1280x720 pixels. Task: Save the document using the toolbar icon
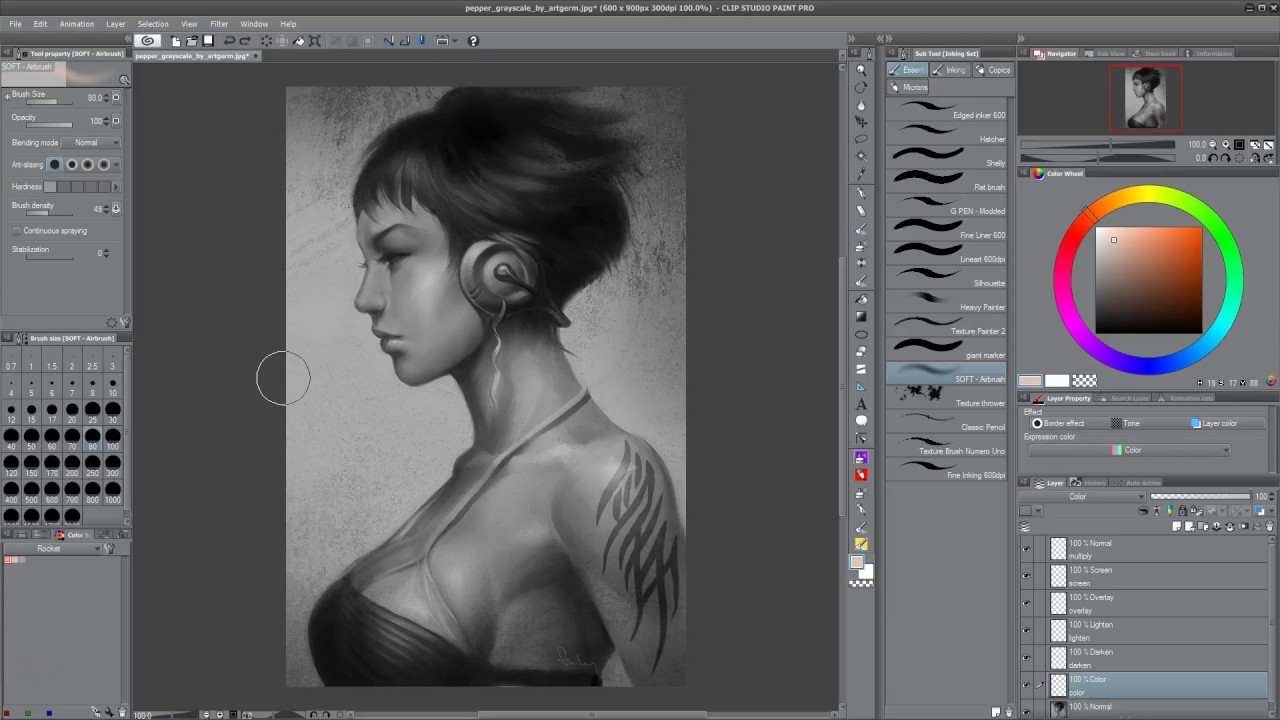pyautogui.click(x=208, y=41)
